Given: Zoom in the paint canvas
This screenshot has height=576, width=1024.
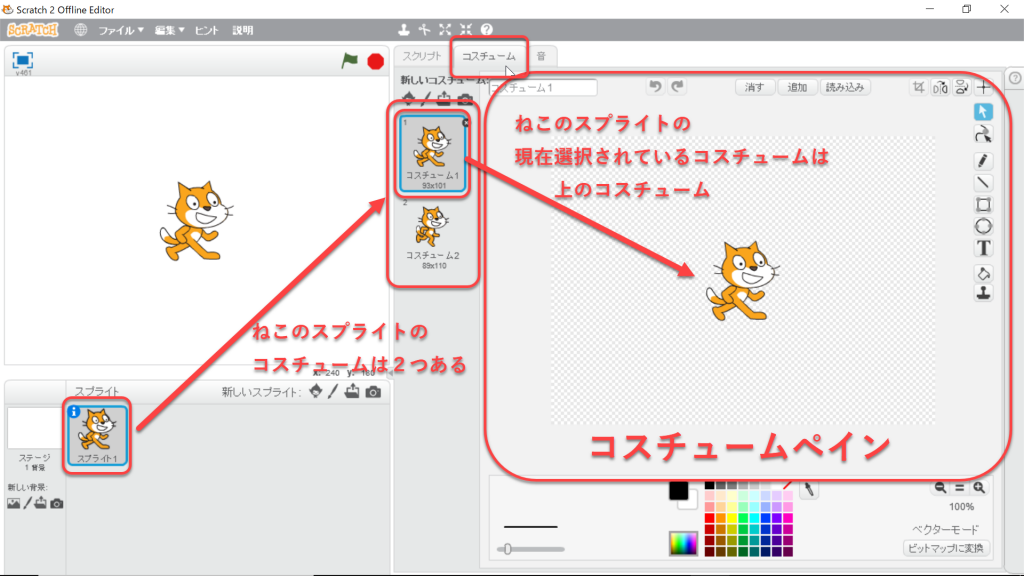Looking at the screenshot, I should point(979,487).
